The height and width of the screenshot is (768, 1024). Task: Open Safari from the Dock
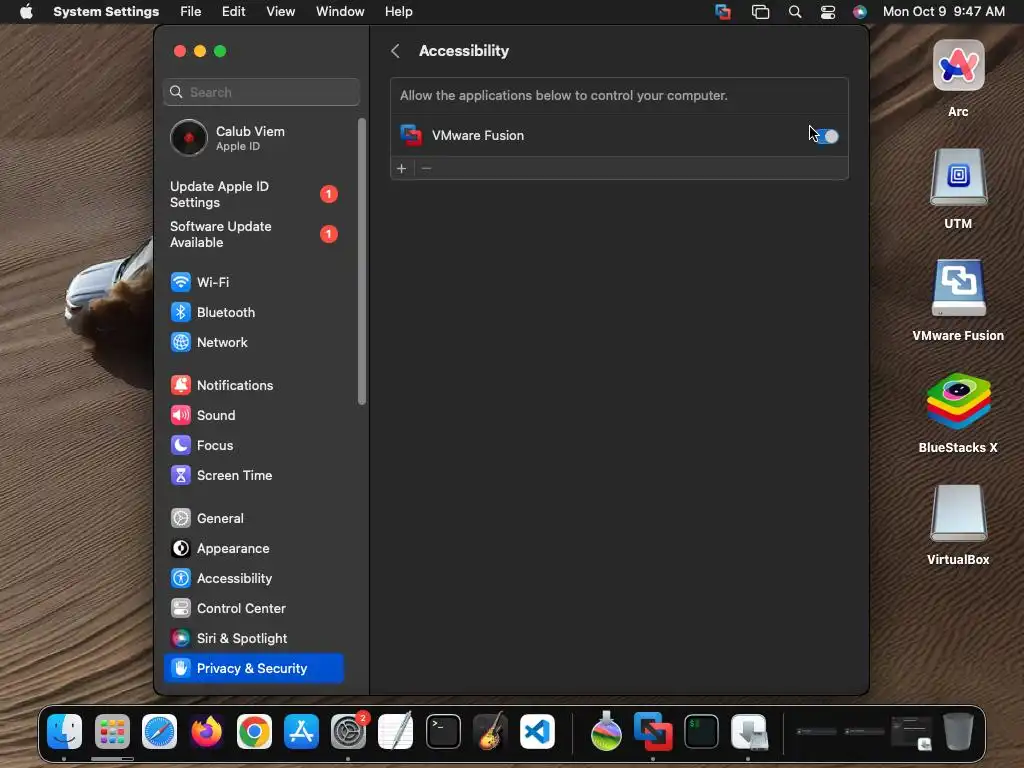(159, 731)
